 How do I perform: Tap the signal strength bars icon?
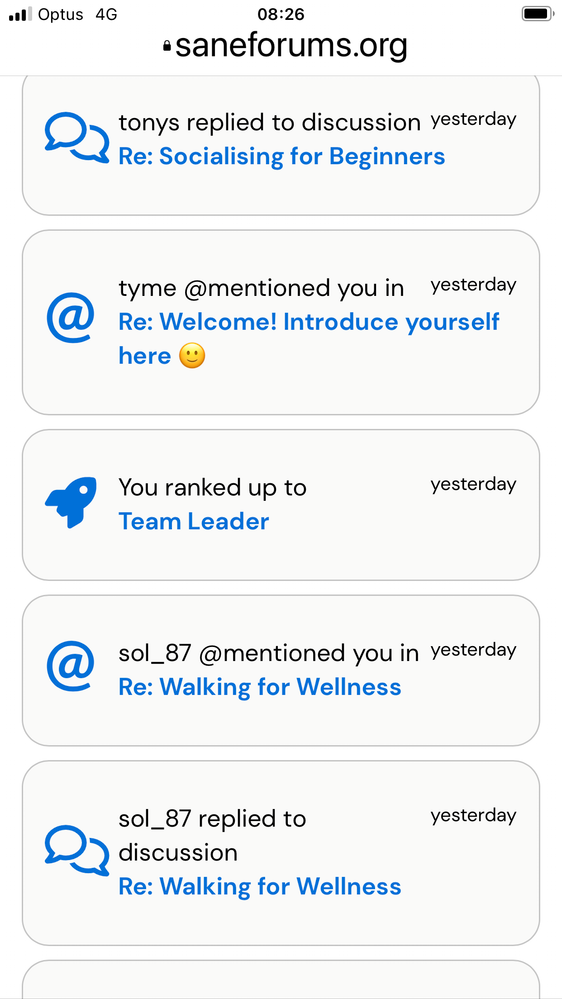20,14
